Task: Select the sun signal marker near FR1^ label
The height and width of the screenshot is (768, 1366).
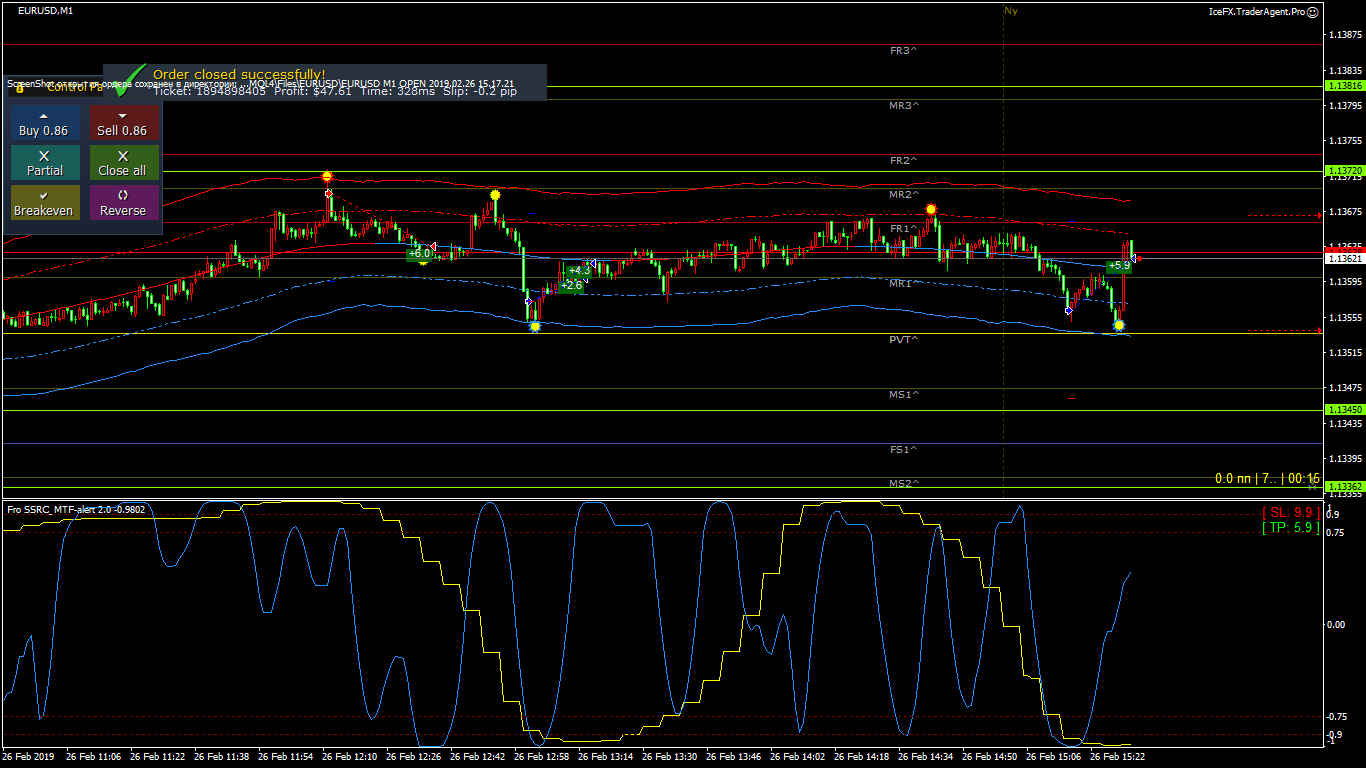Action: pyautogui.click(x=931, y=209)
